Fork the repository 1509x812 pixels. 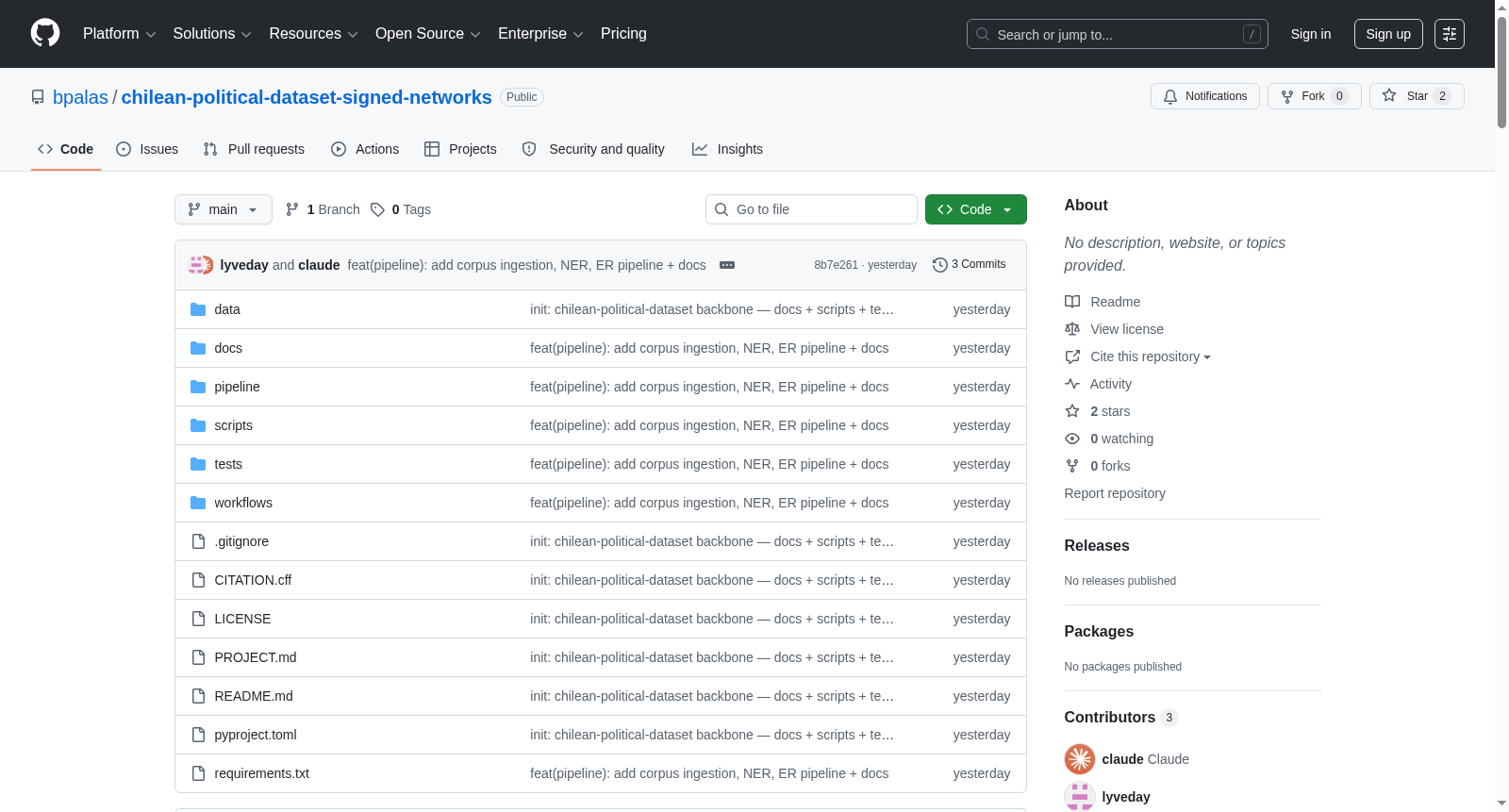click(1314, 96)
